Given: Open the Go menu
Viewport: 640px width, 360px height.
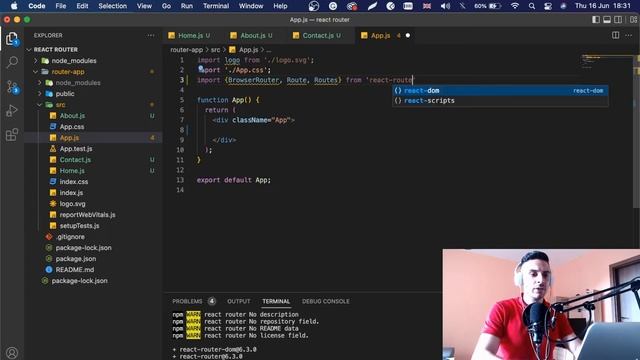Looking at the screenshot, I should point(166,6).
